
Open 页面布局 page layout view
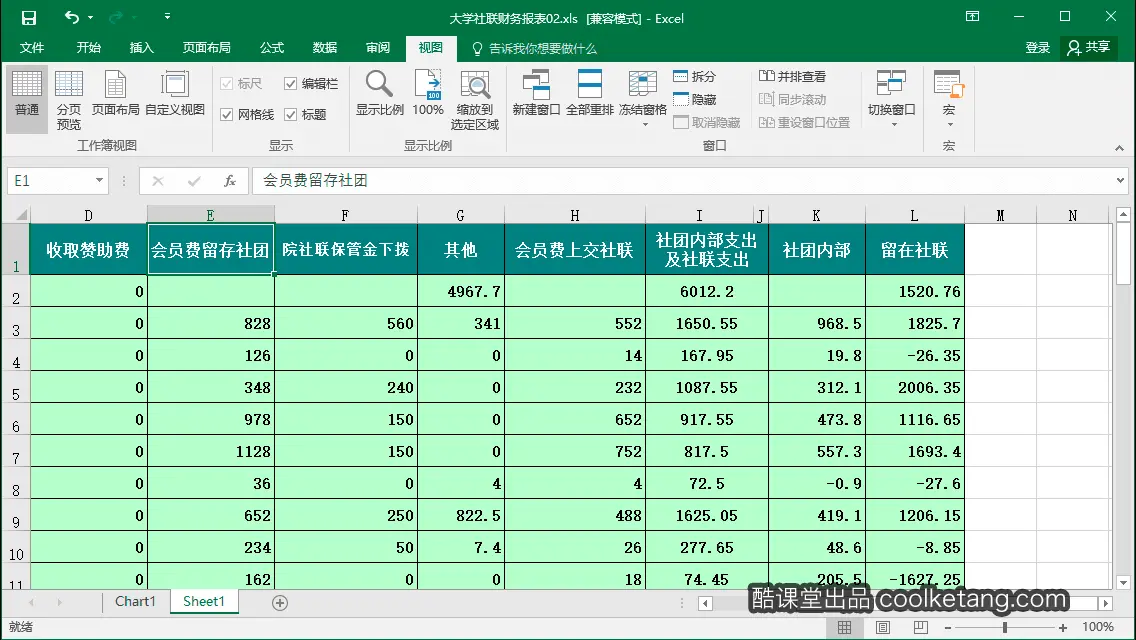pyautogui.click(x=115, y=94)
